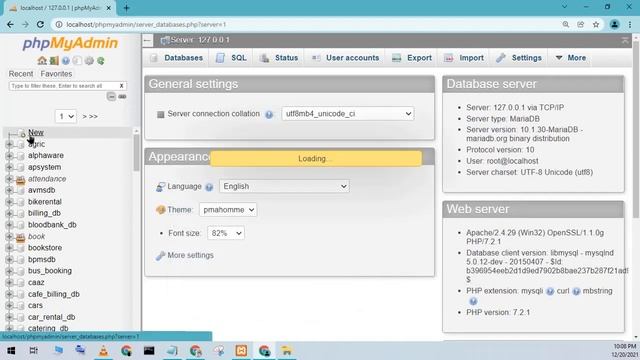The image size is (640, 360).
Task: Select the car_rental_db database
Action: [51, 317]
